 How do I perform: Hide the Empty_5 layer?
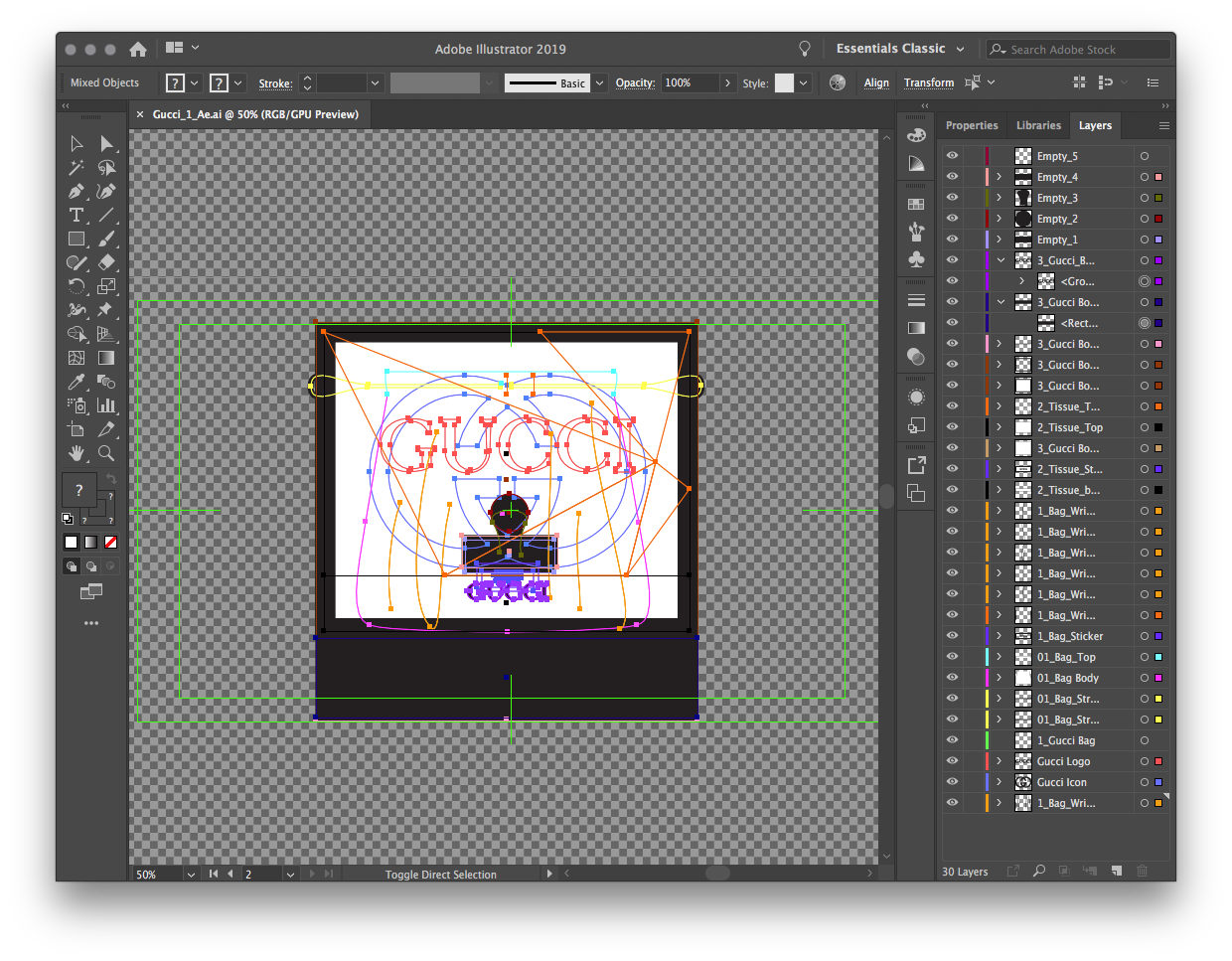click(952, 156)
